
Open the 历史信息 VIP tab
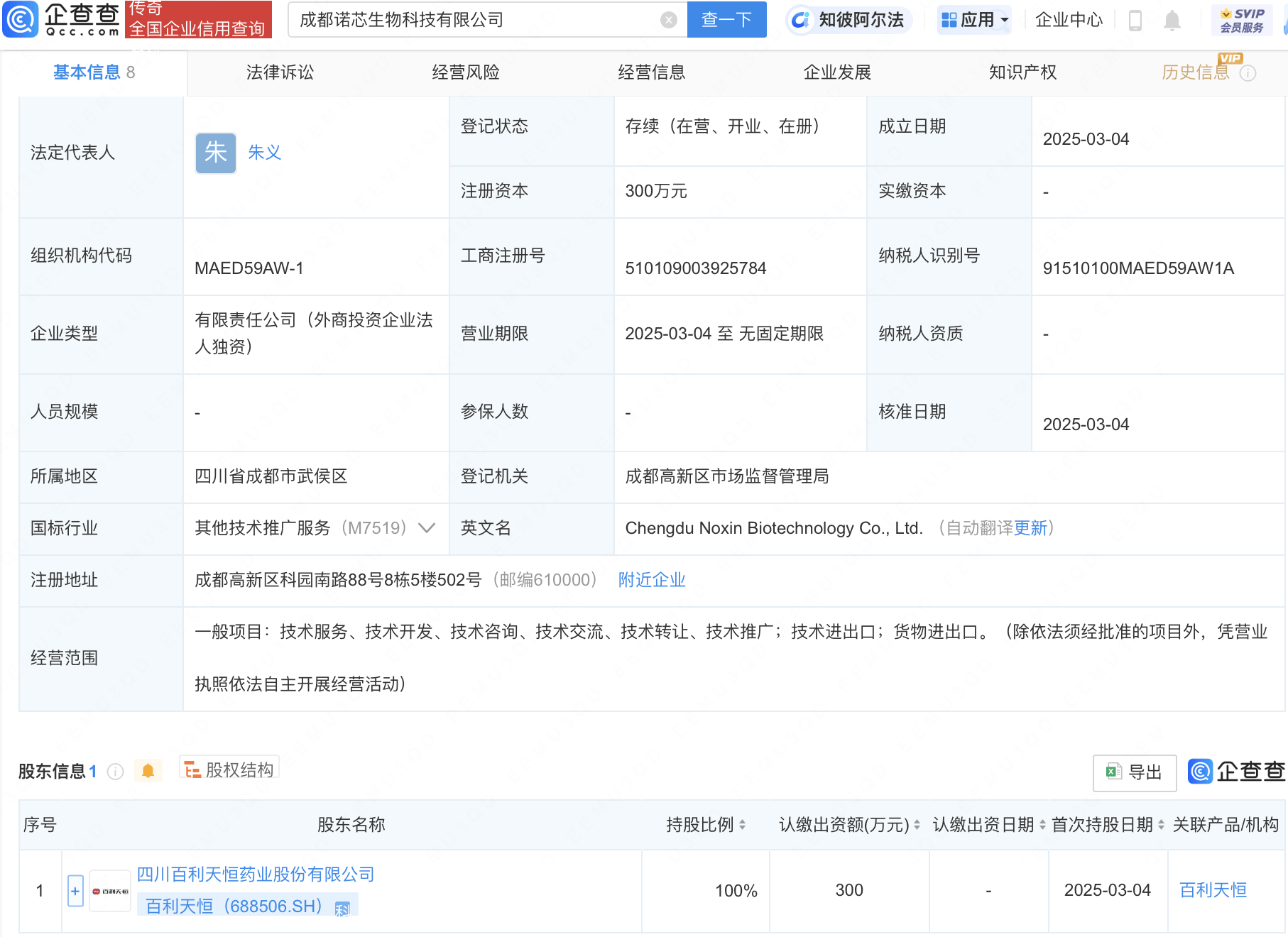click(x=1196, y=72)
